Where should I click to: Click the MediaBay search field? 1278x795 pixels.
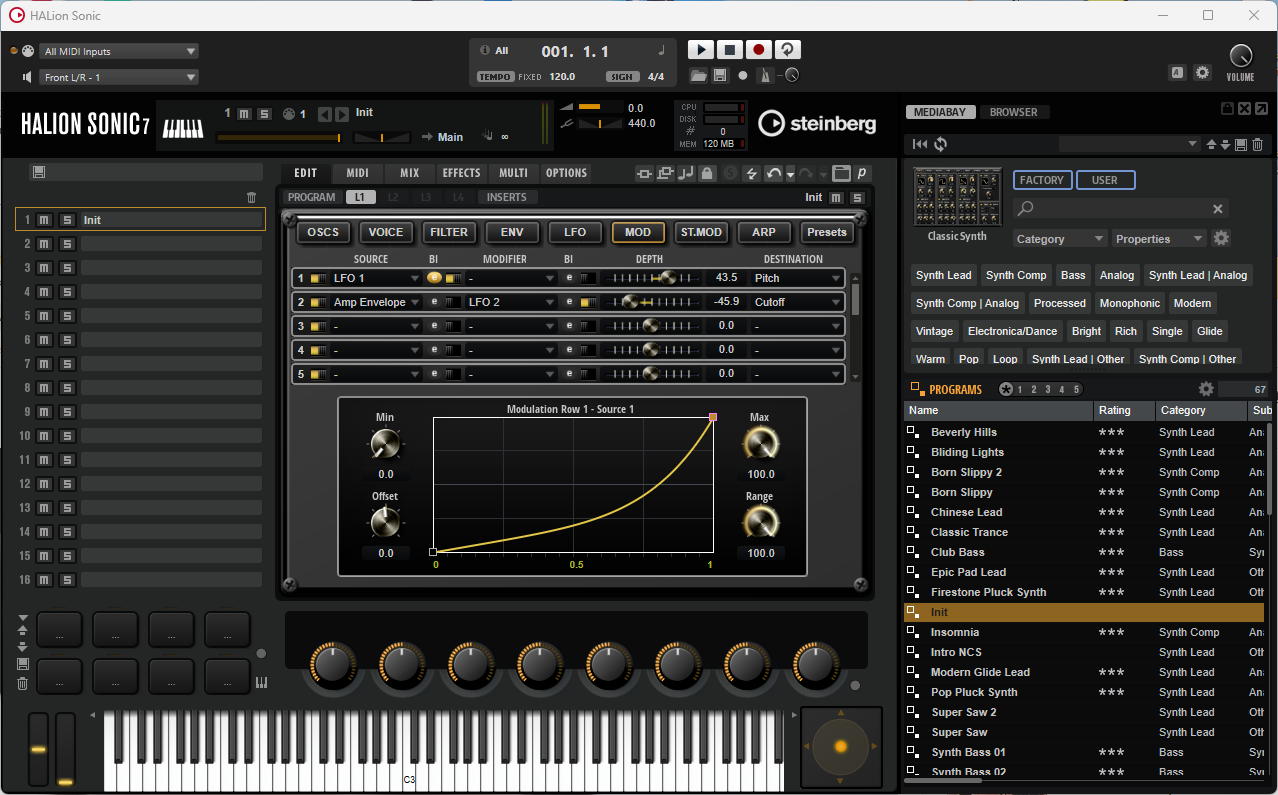point(1119,209)
